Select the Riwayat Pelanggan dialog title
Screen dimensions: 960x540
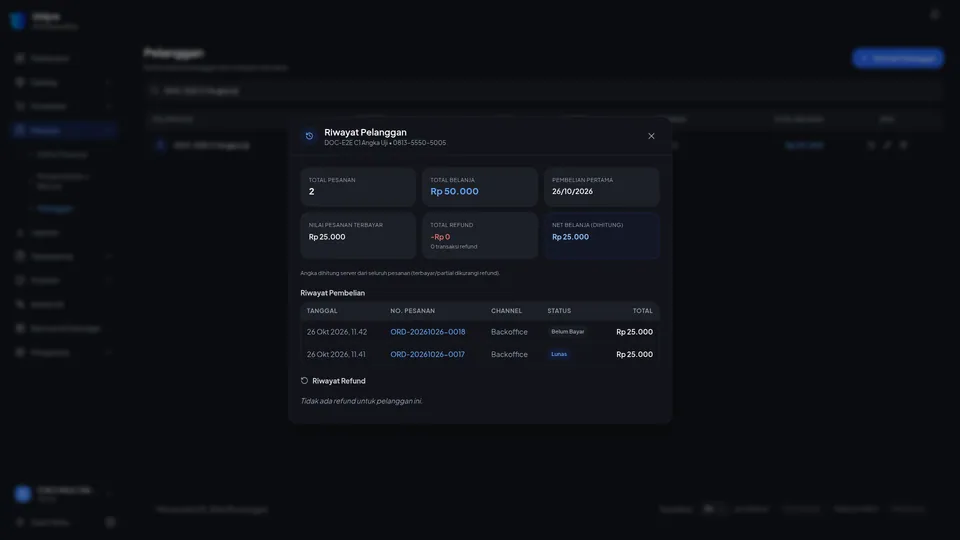pyautogui.click(x=365, y=132)
